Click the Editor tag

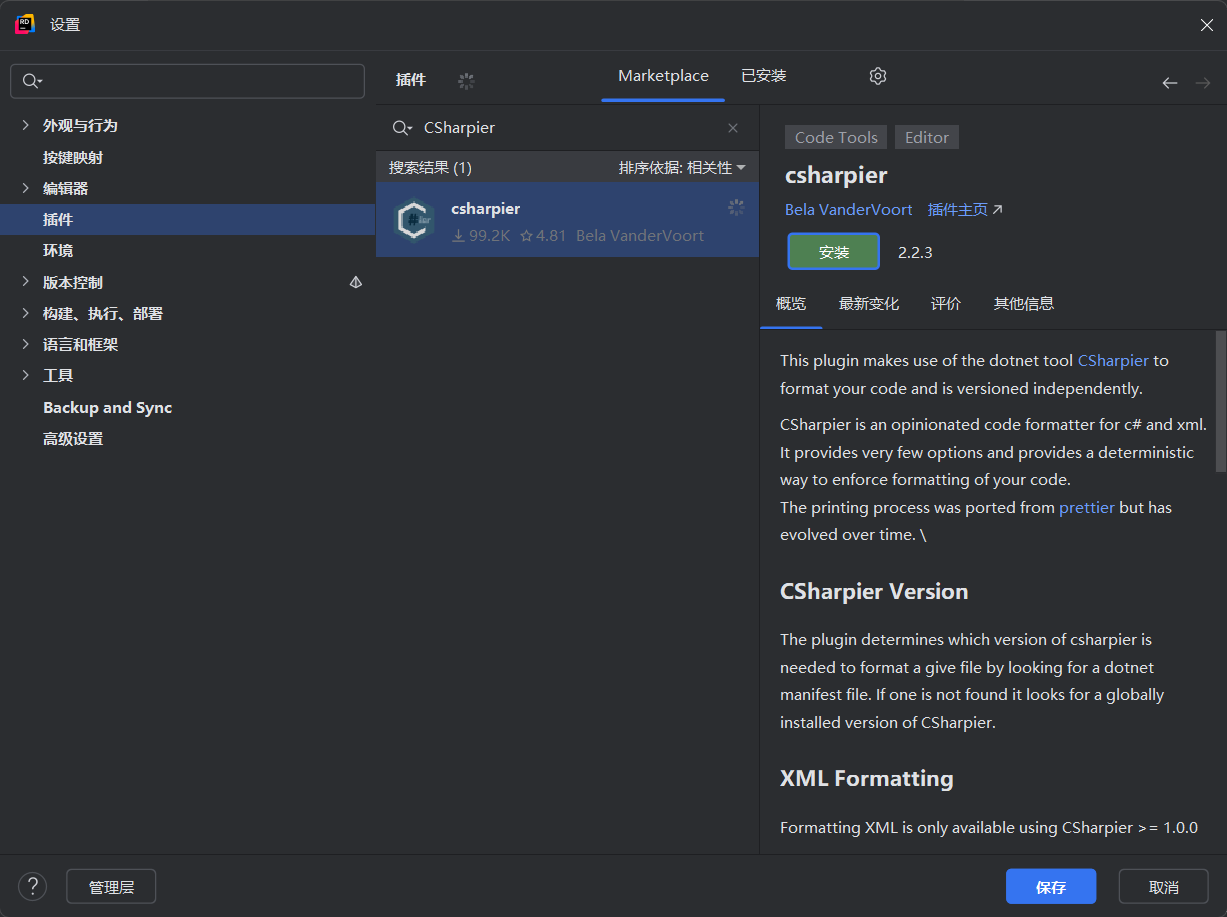(x=927, y=137)
